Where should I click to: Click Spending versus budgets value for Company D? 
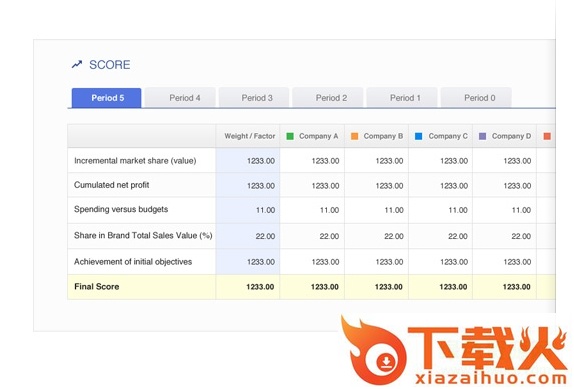click(521, 210)
